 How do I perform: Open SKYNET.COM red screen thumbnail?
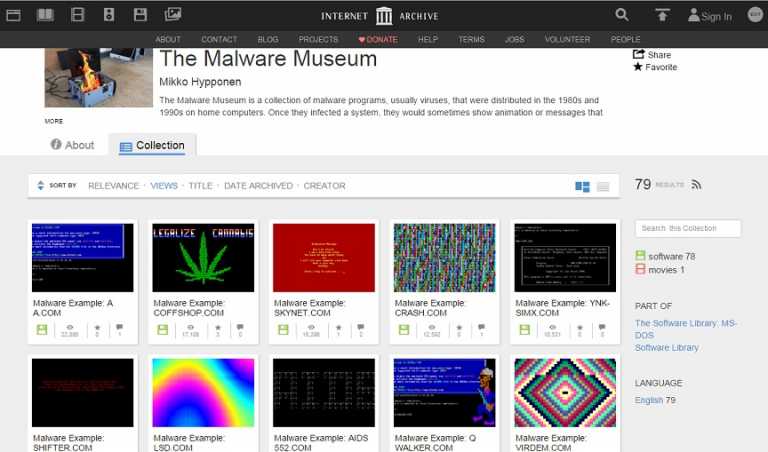324,258
